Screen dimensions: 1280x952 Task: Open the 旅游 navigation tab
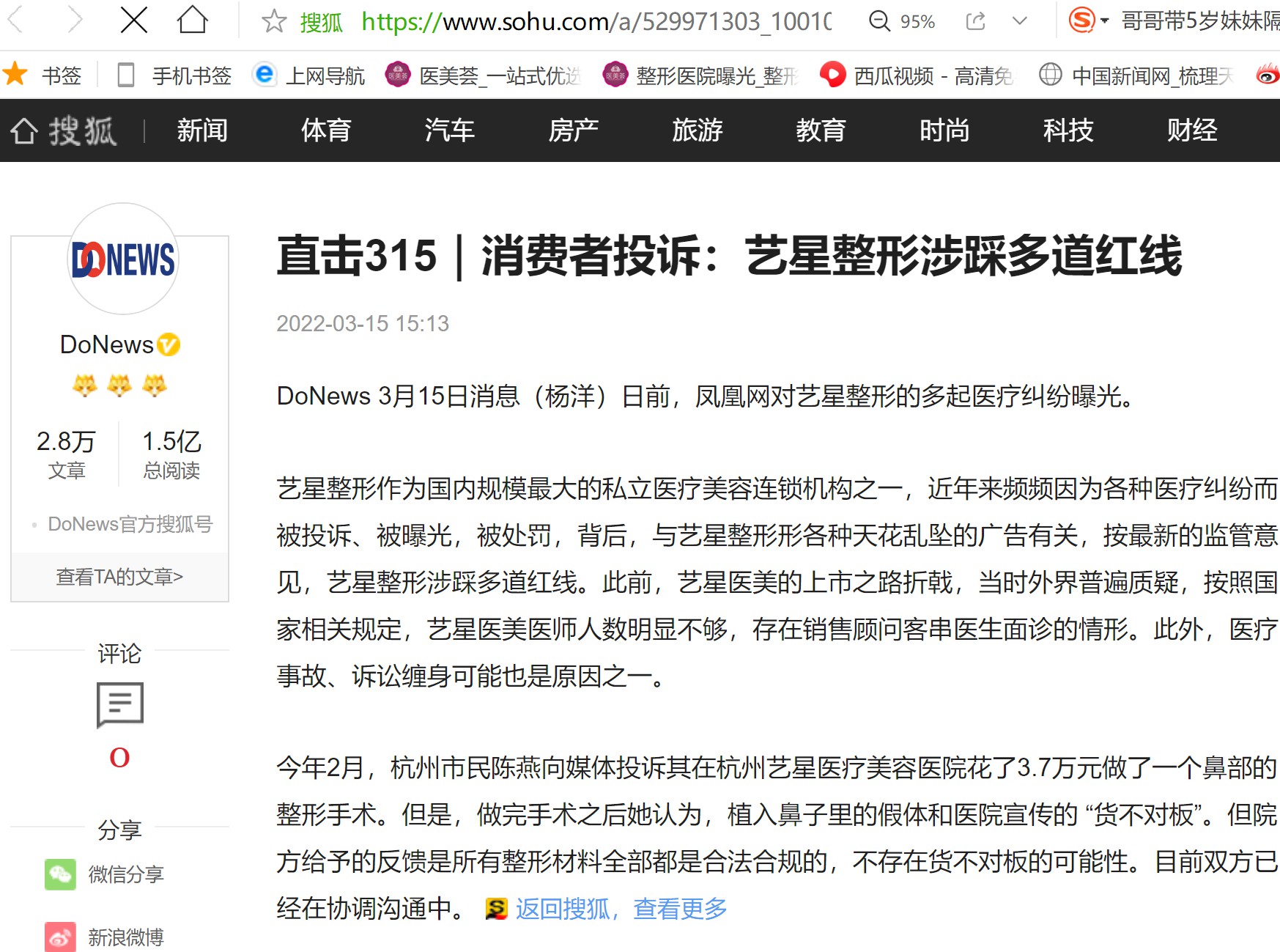point(698,130)
